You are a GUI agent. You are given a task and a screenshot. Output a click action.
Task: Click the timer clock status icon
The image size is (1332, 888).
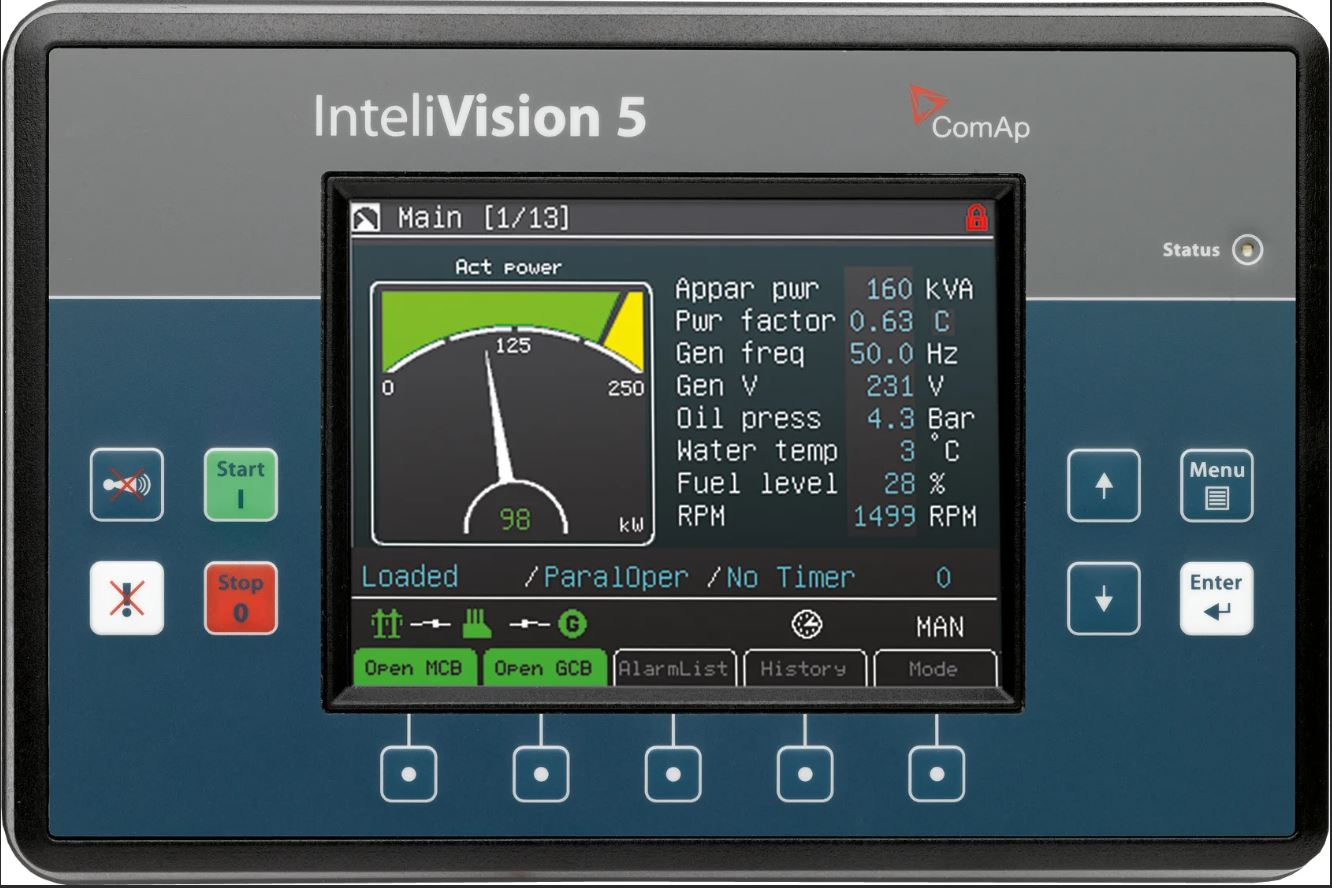coord(806,625)
